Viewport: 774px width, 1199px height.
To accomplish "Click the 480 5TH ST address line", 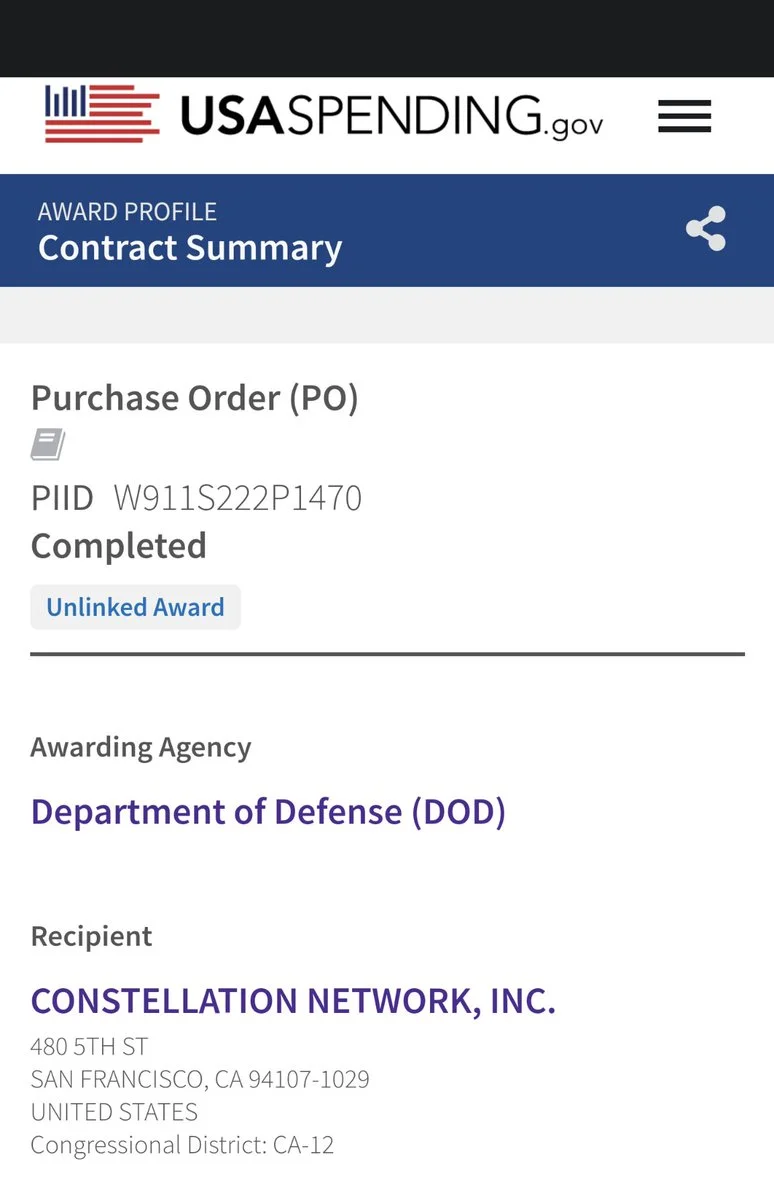I will pos(89,1047).
